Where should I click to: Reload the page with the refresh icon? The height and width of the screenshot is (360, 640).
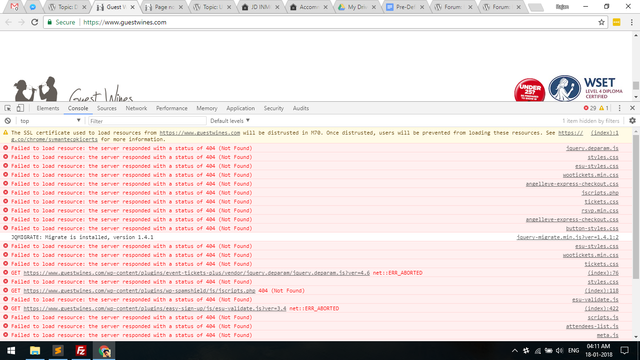[35, 22]
